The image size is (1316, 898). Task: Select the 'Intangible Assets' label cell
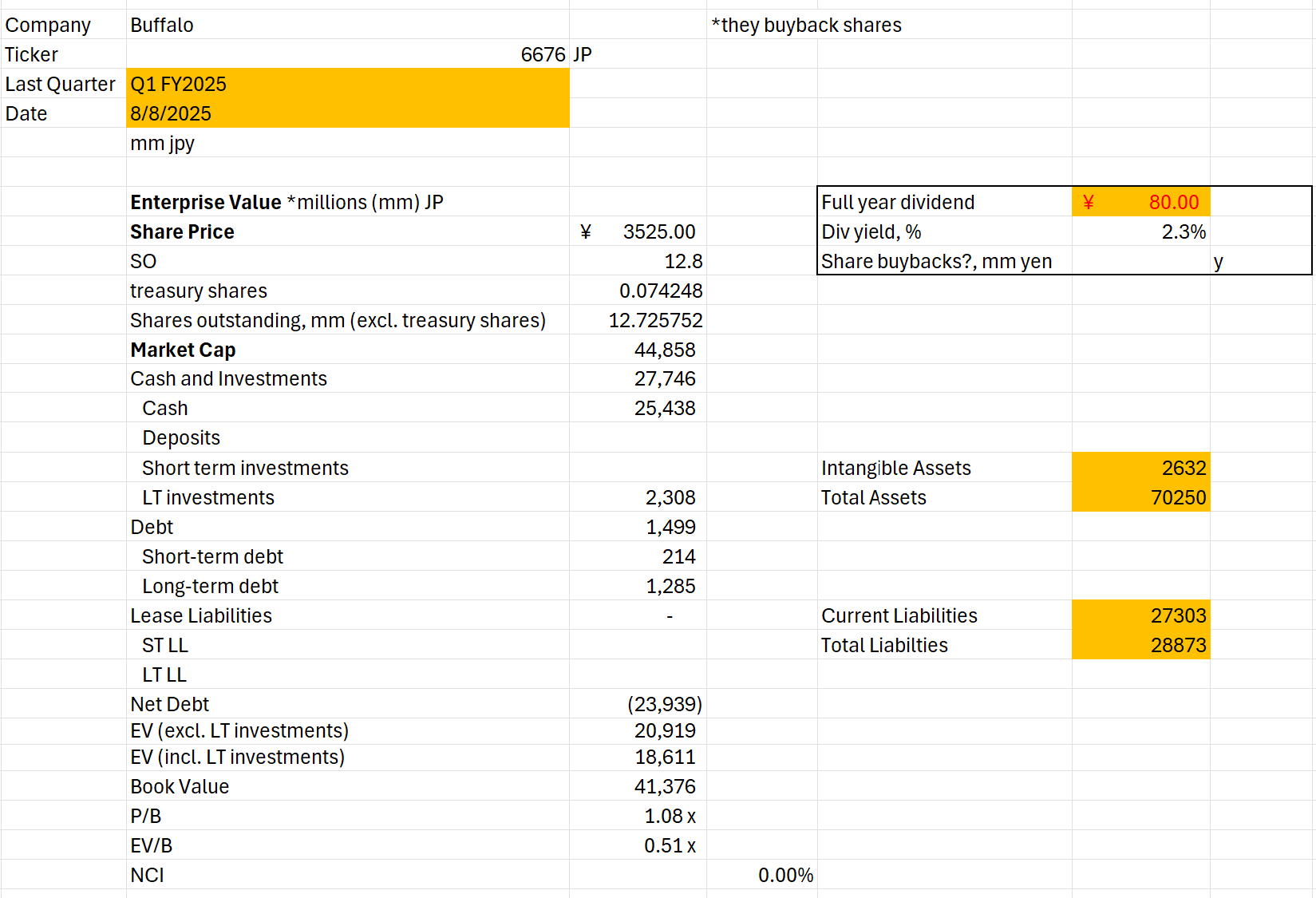coord(945,468)
